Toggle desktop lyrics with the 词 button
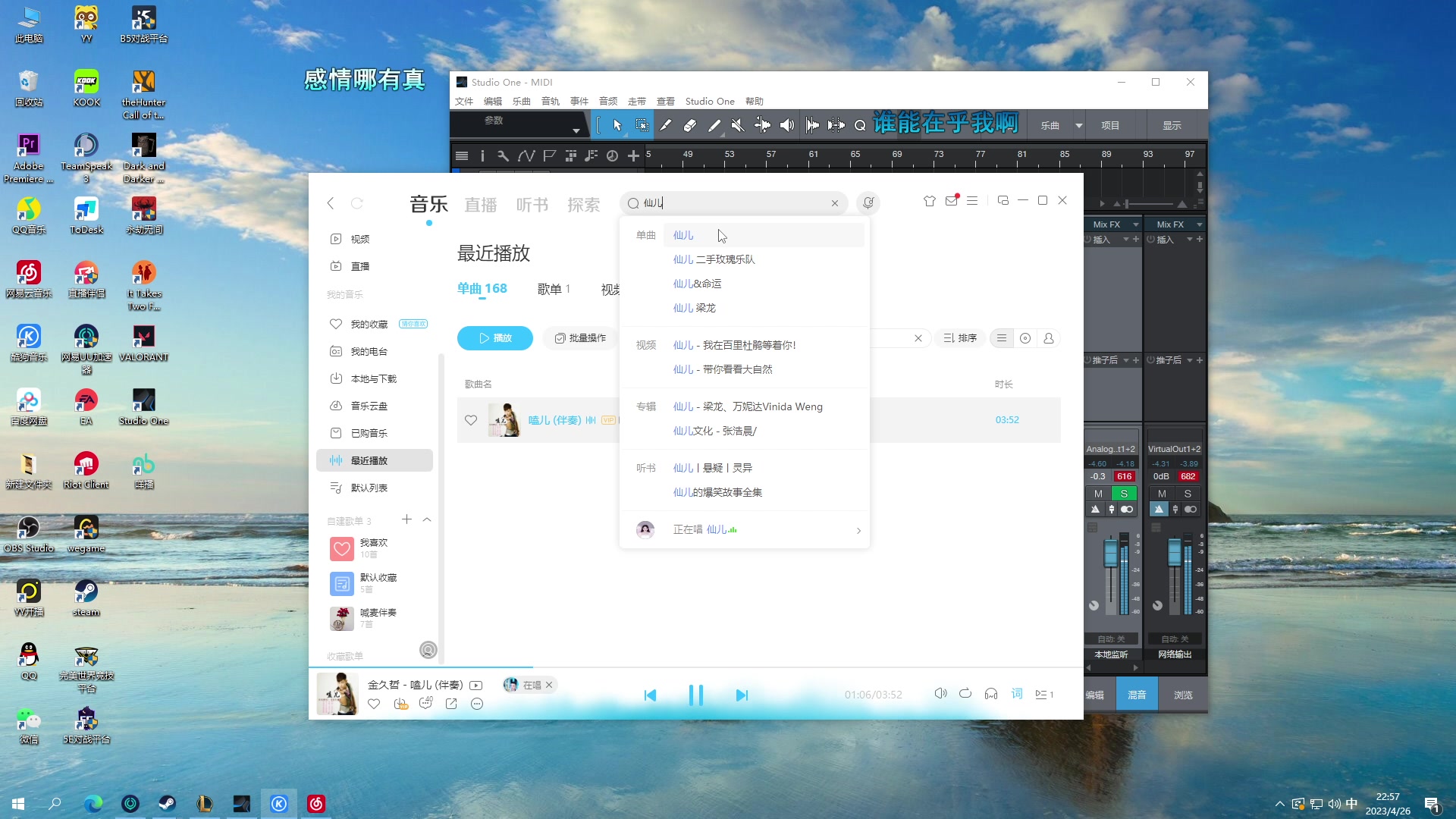The height and width of the screenshot is (819, 1456). [x=1017, y=693]
